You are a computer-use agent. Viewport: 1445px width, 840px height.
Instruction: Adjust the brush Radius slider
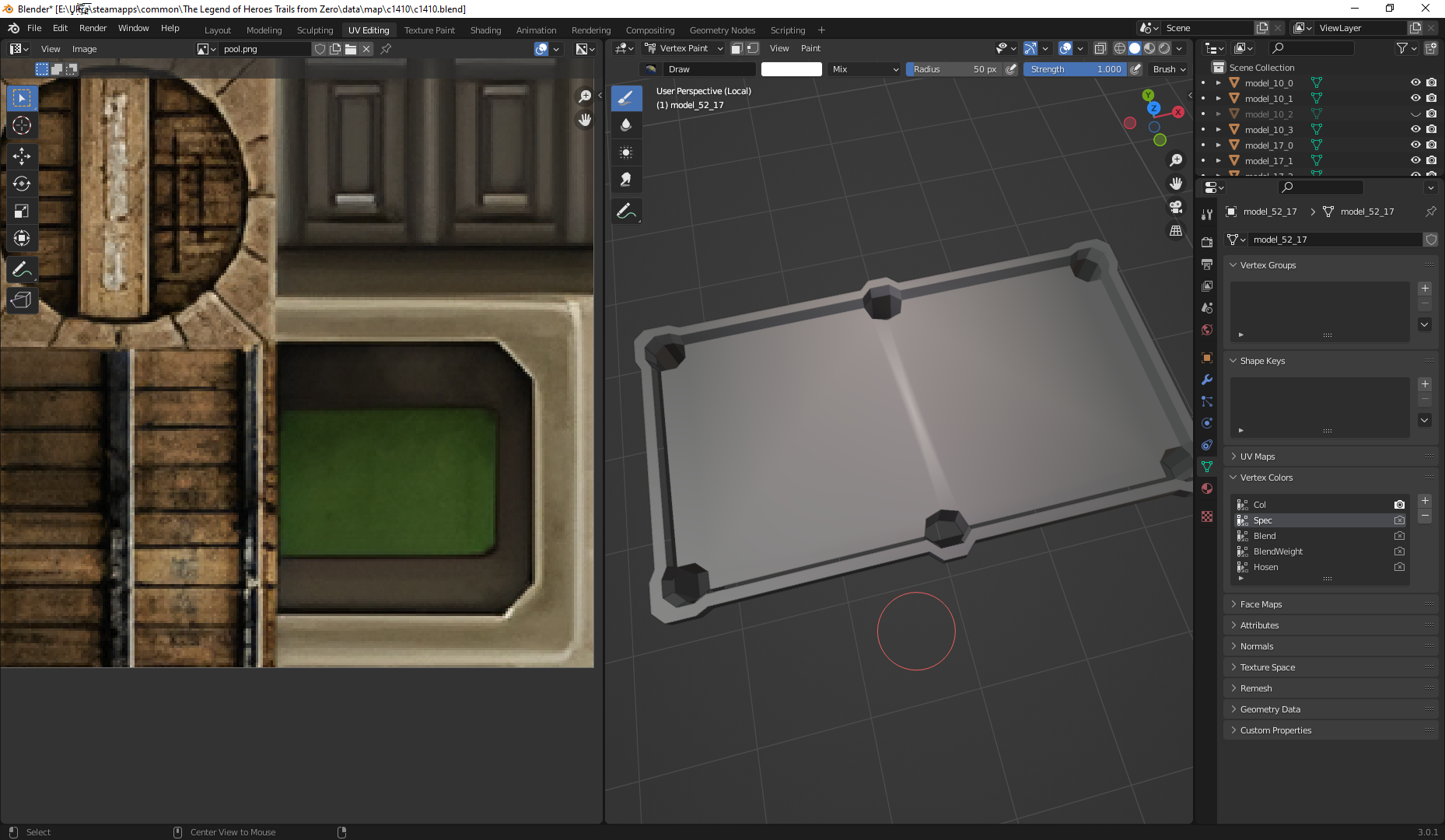[954, 69]
